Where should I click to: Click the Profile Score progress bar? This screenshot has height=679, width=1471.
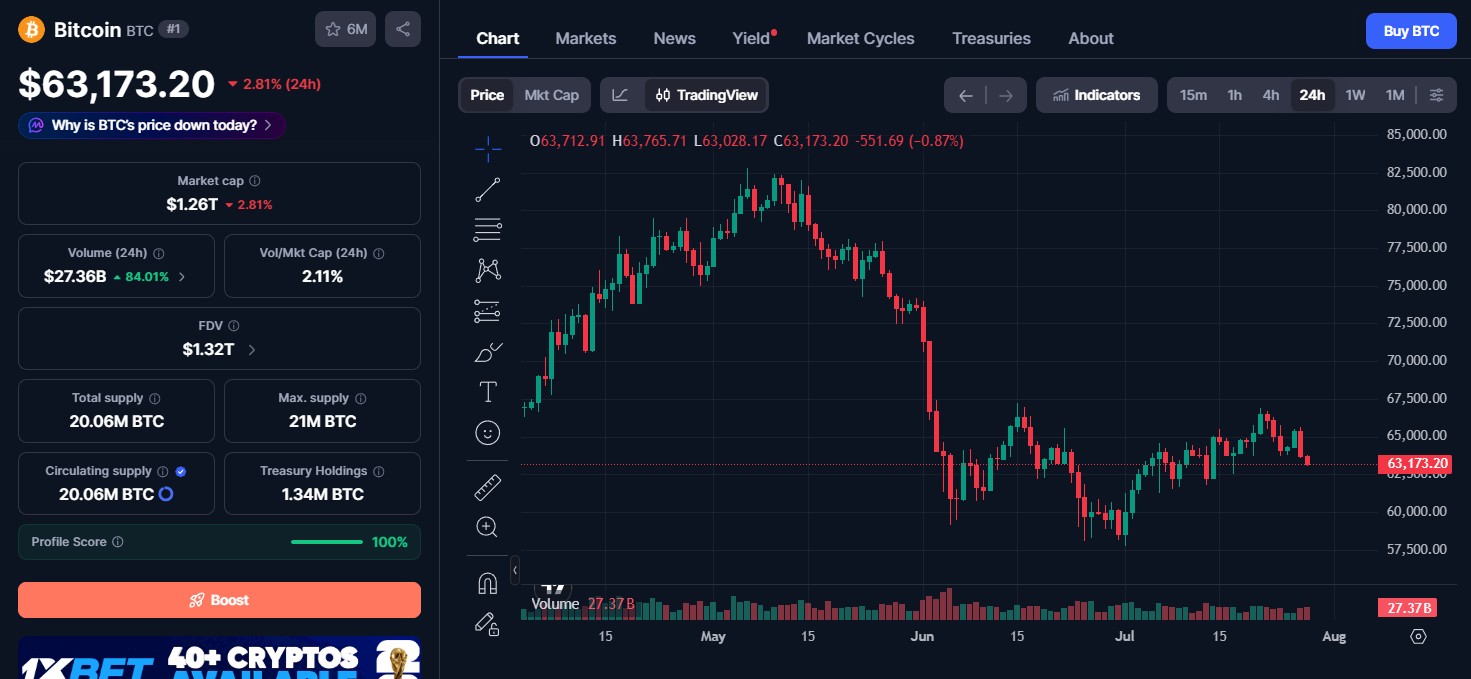[x=327, y=542]
